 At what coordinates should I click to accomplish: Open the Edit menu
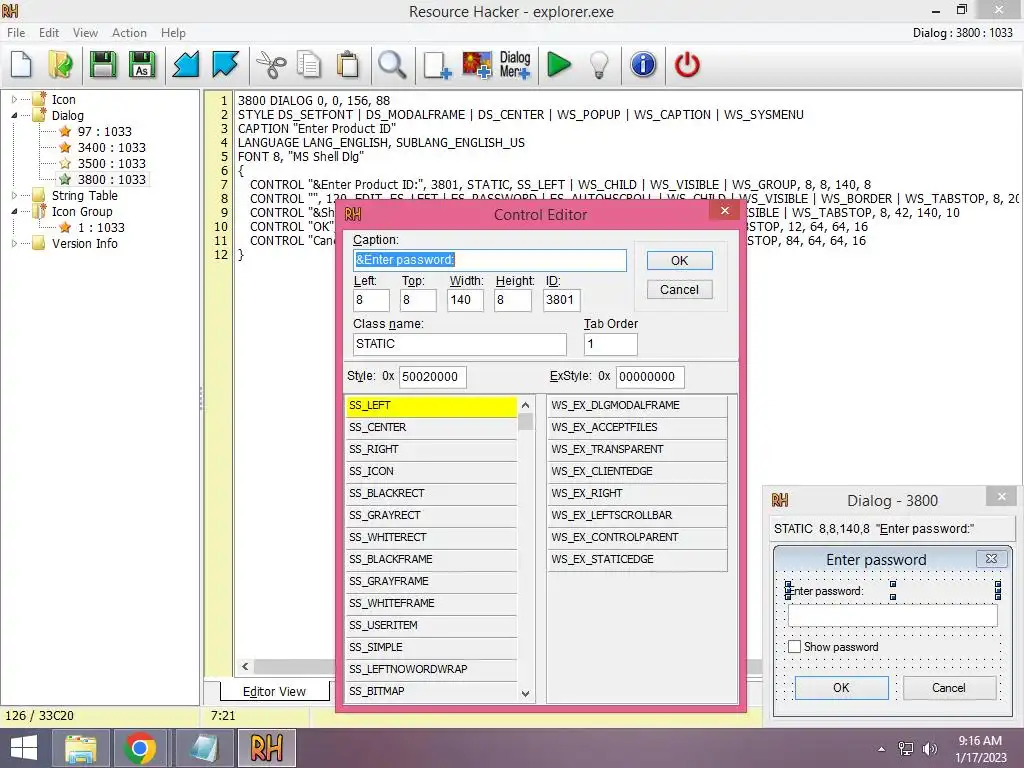[48, 33]
